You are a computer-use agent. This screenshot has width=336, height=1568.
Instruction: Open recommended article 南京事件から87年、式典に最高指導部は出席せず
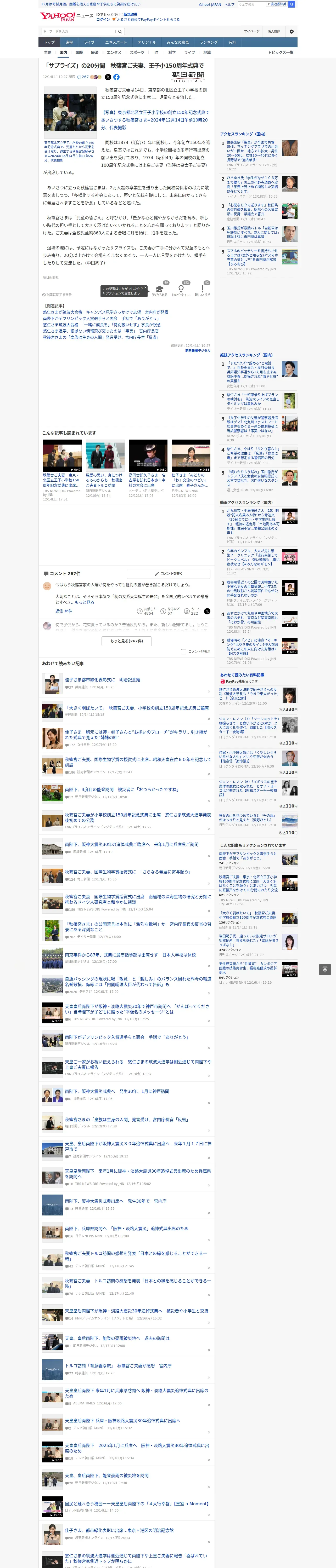[x=131, y=955]
